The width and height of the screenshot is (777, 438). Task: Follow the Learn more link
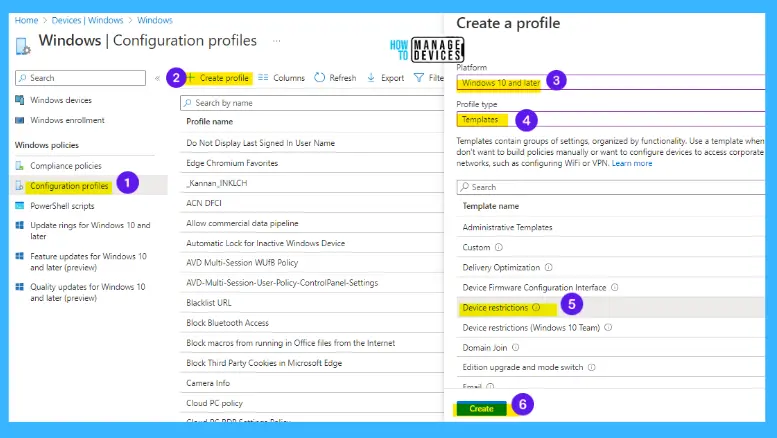tap(632, 164)
